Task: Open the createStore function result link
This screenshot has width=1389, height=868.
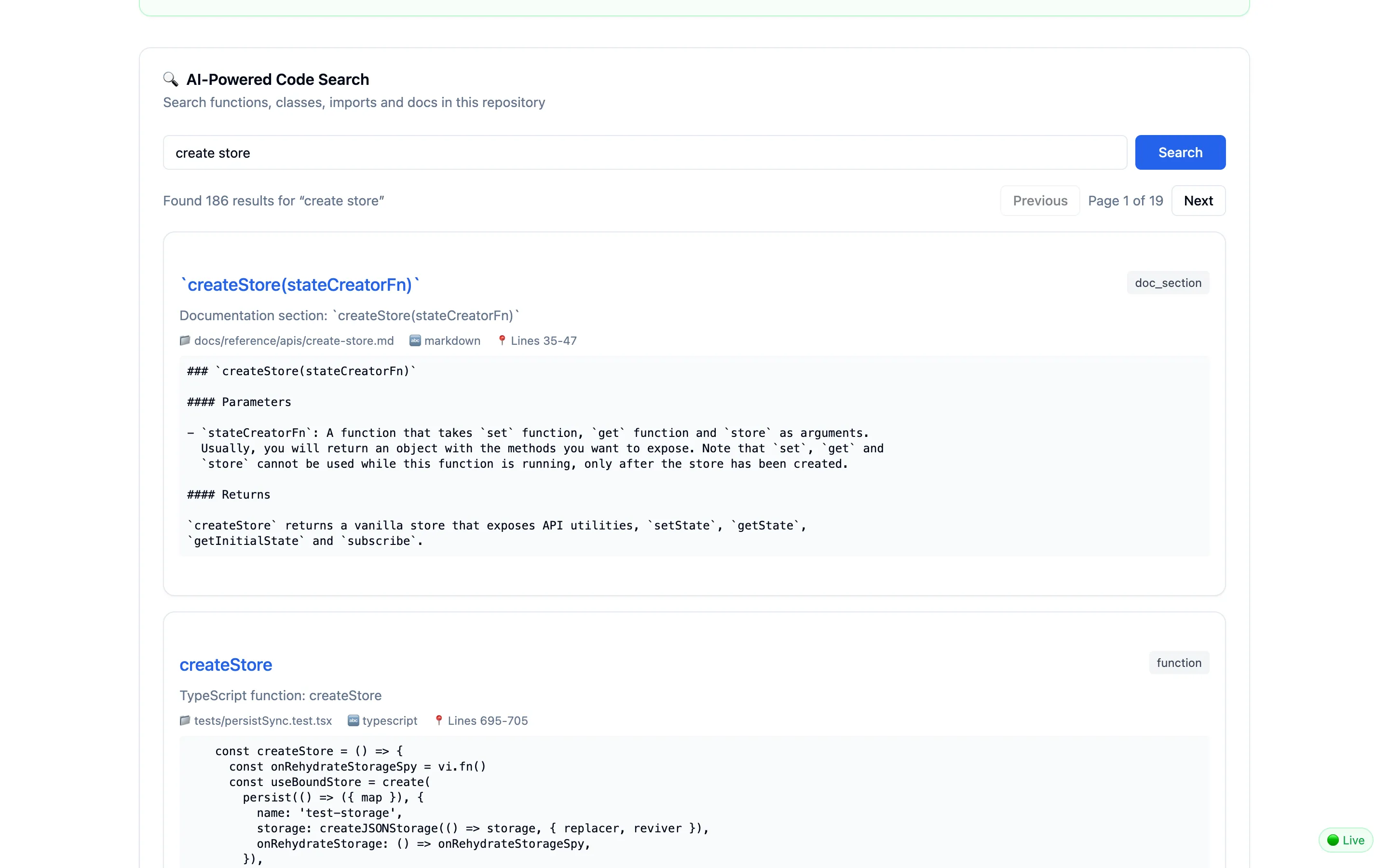Action: pyautogui.click(x=226, y=664)
